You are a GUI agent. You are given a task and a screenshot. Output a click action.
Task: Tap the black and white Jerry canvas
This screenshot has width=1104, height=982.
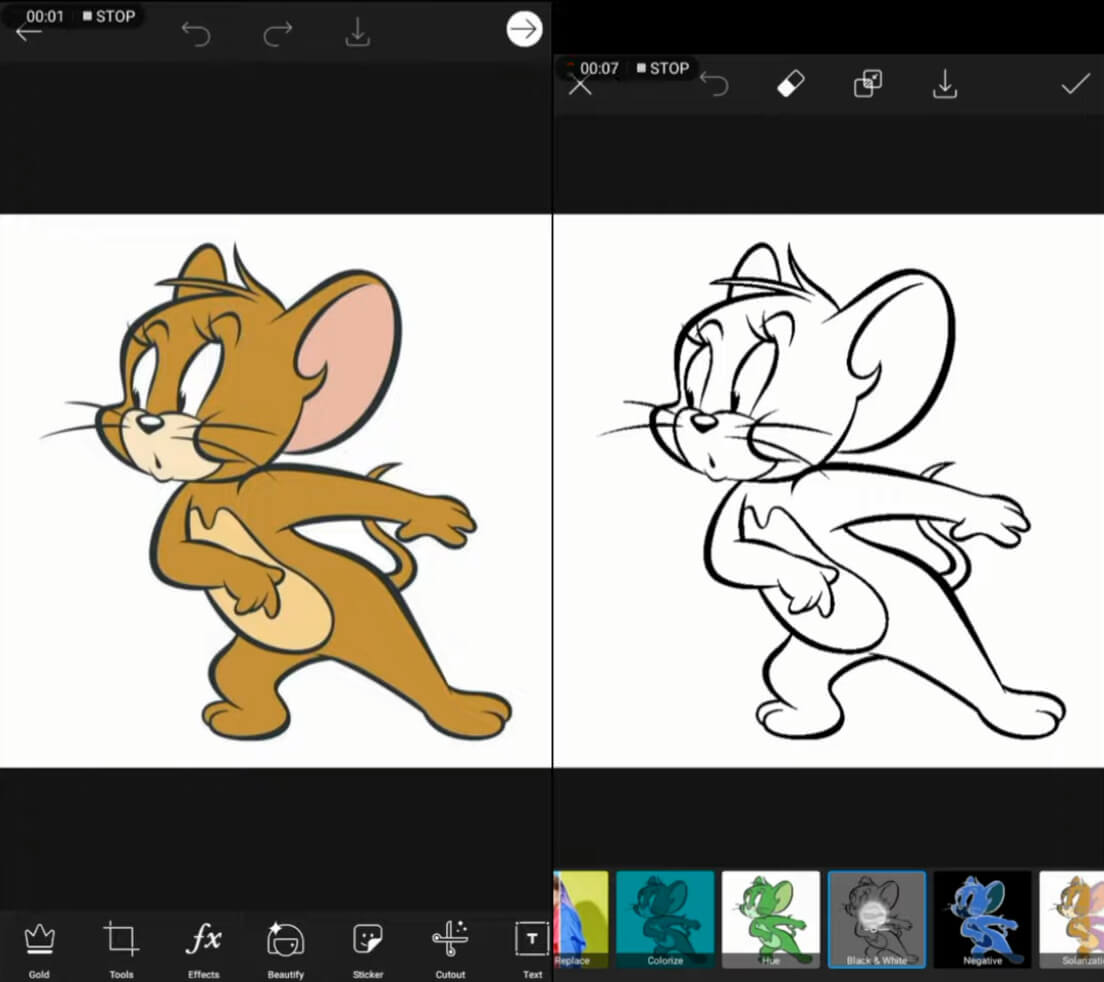coord(829,491)
